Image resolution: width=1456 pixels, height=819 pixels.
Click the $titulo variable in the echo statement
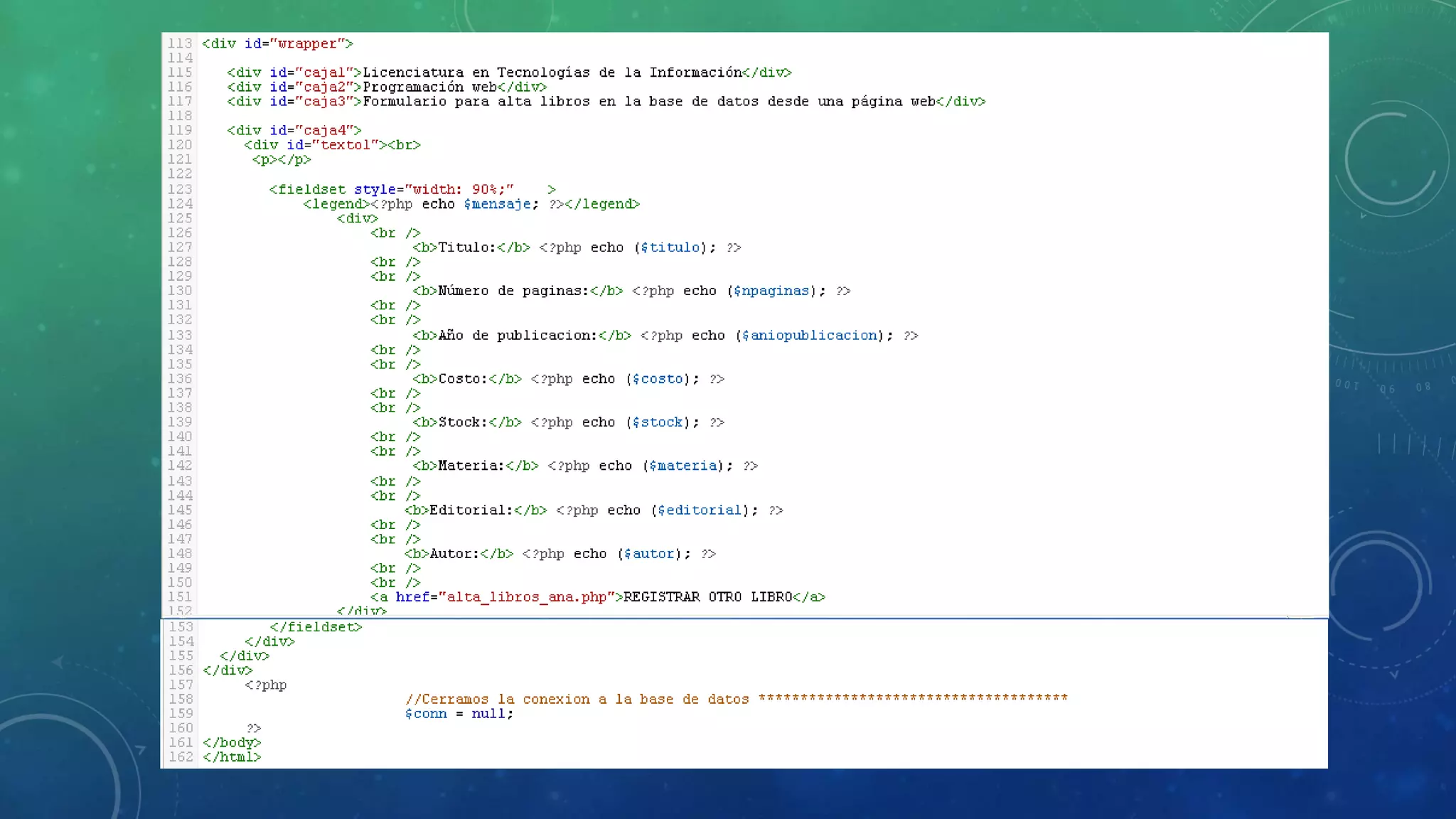670,247
